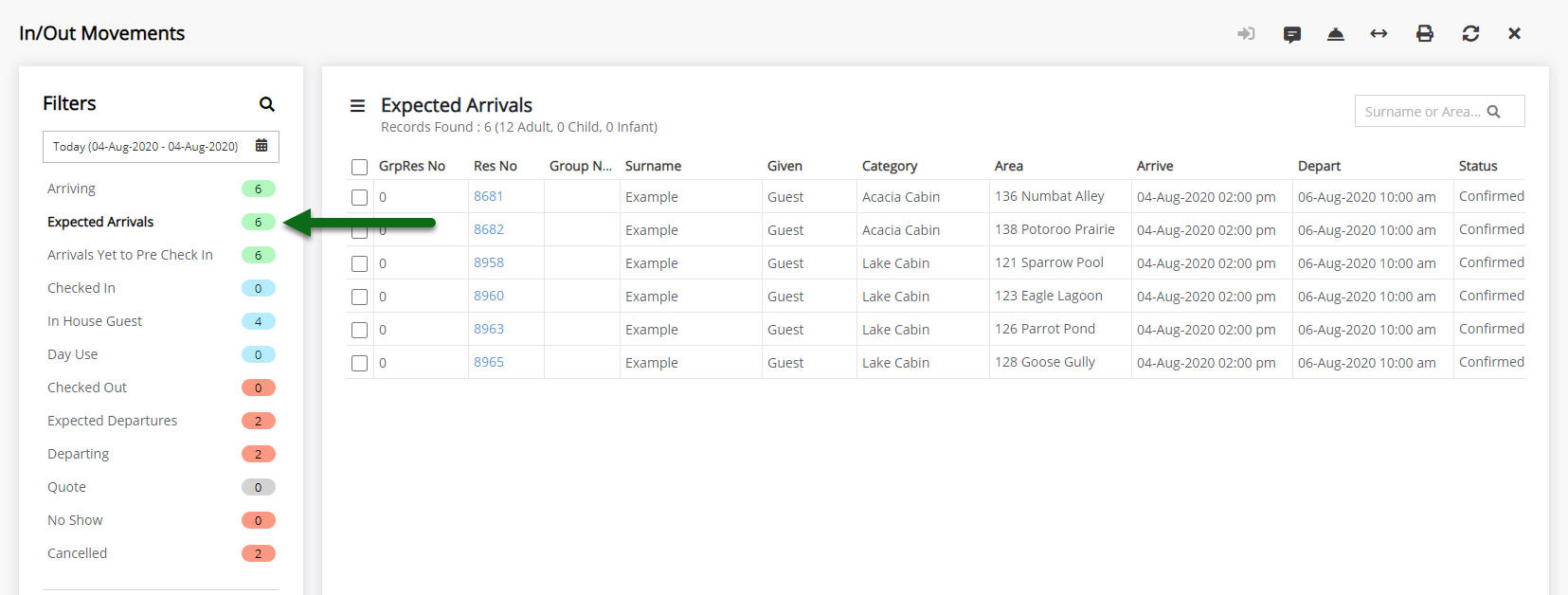The width and height of the screenshot is (1568, 595).
Task: Check the box for reservation 8963
Action: [x=359, y=331]
